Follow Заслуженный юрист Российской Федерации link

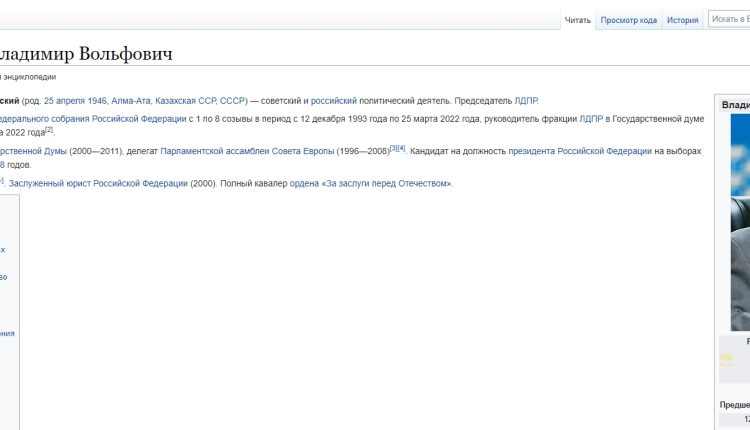(x=98, y=184)
